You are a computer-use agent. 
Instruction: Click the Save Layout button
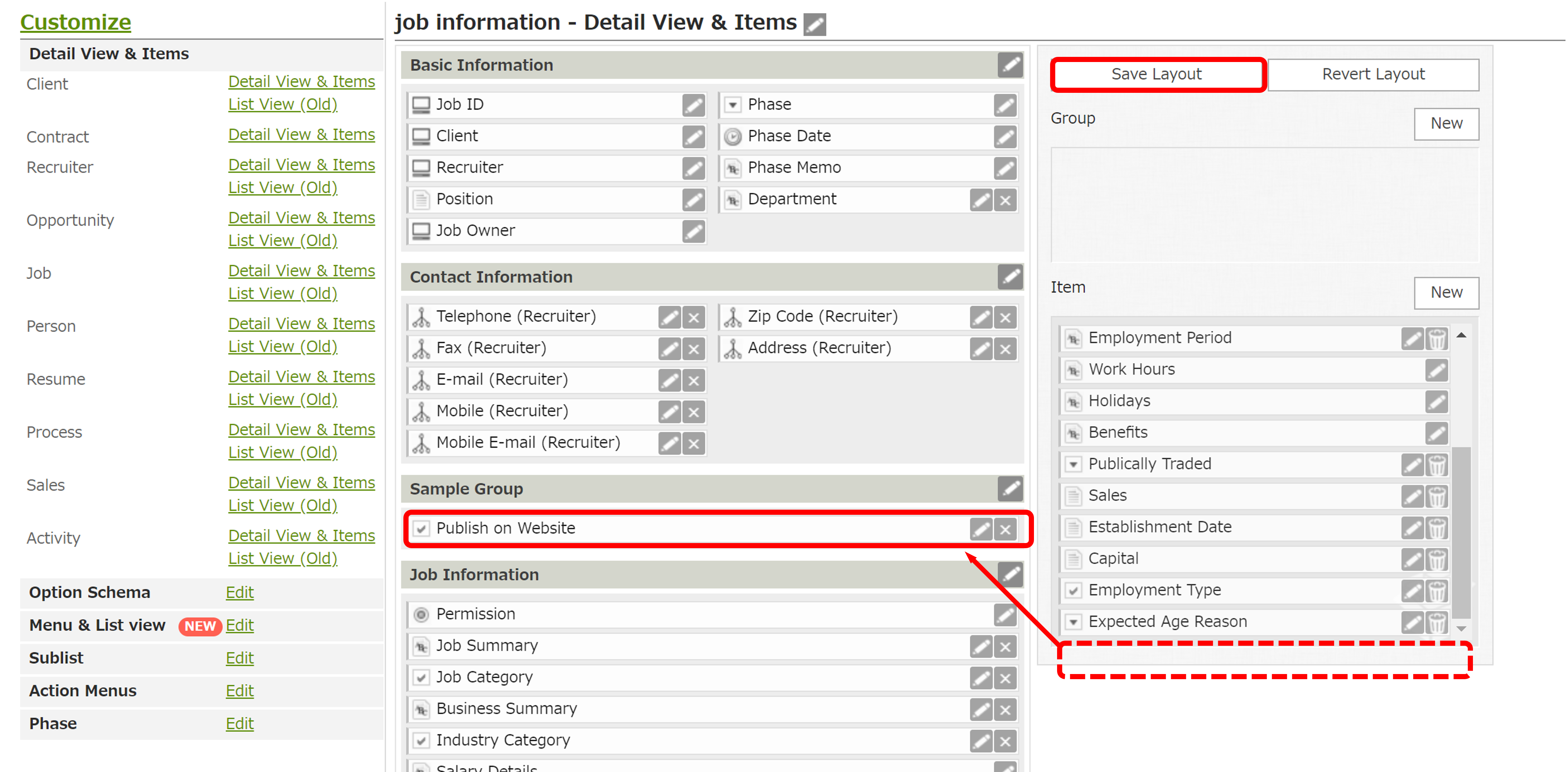(1157, 74)
